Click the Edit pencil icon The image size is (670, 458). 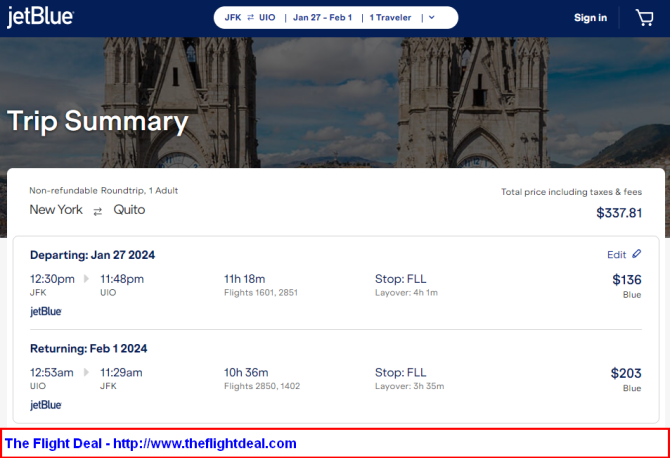click(637, 254)
